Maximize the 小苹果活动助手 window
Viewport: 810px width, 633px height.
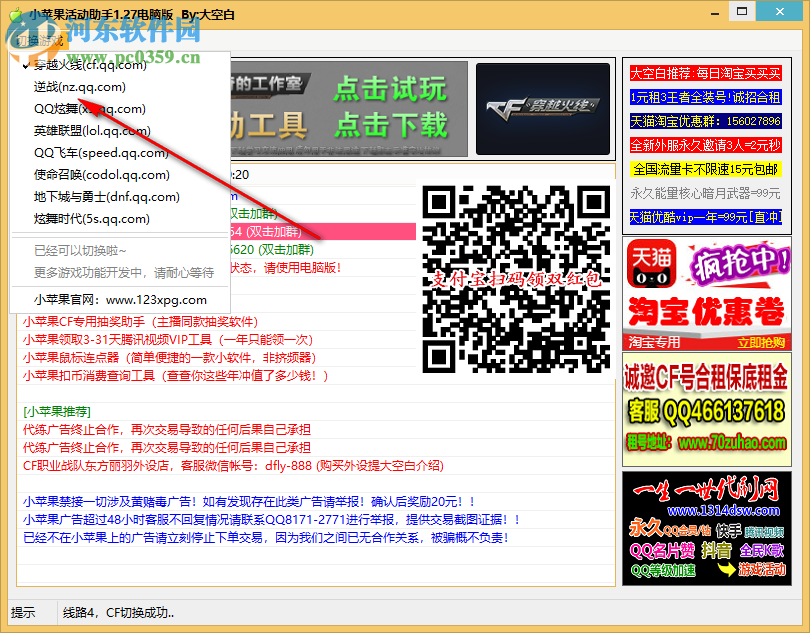(x=742, y=11)
